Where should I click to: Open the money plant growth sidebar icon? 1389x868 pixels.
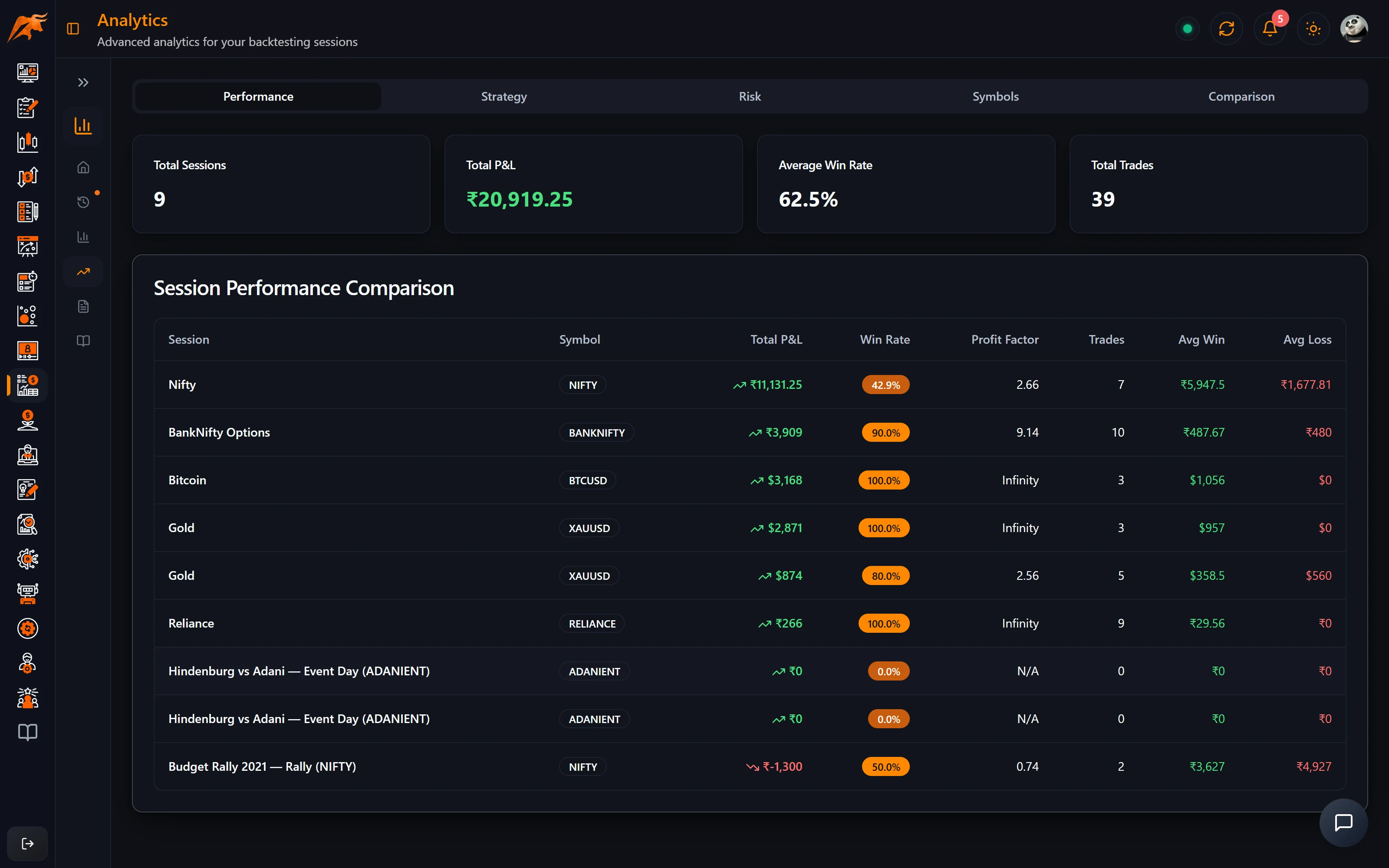point(27,420)
